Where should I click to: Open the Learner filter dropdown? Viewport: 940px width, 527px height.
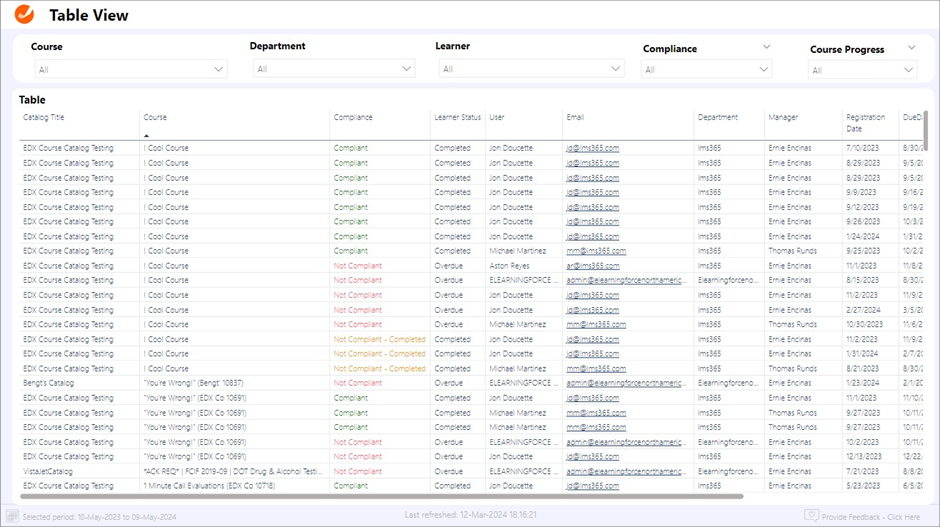pos(531,69)
